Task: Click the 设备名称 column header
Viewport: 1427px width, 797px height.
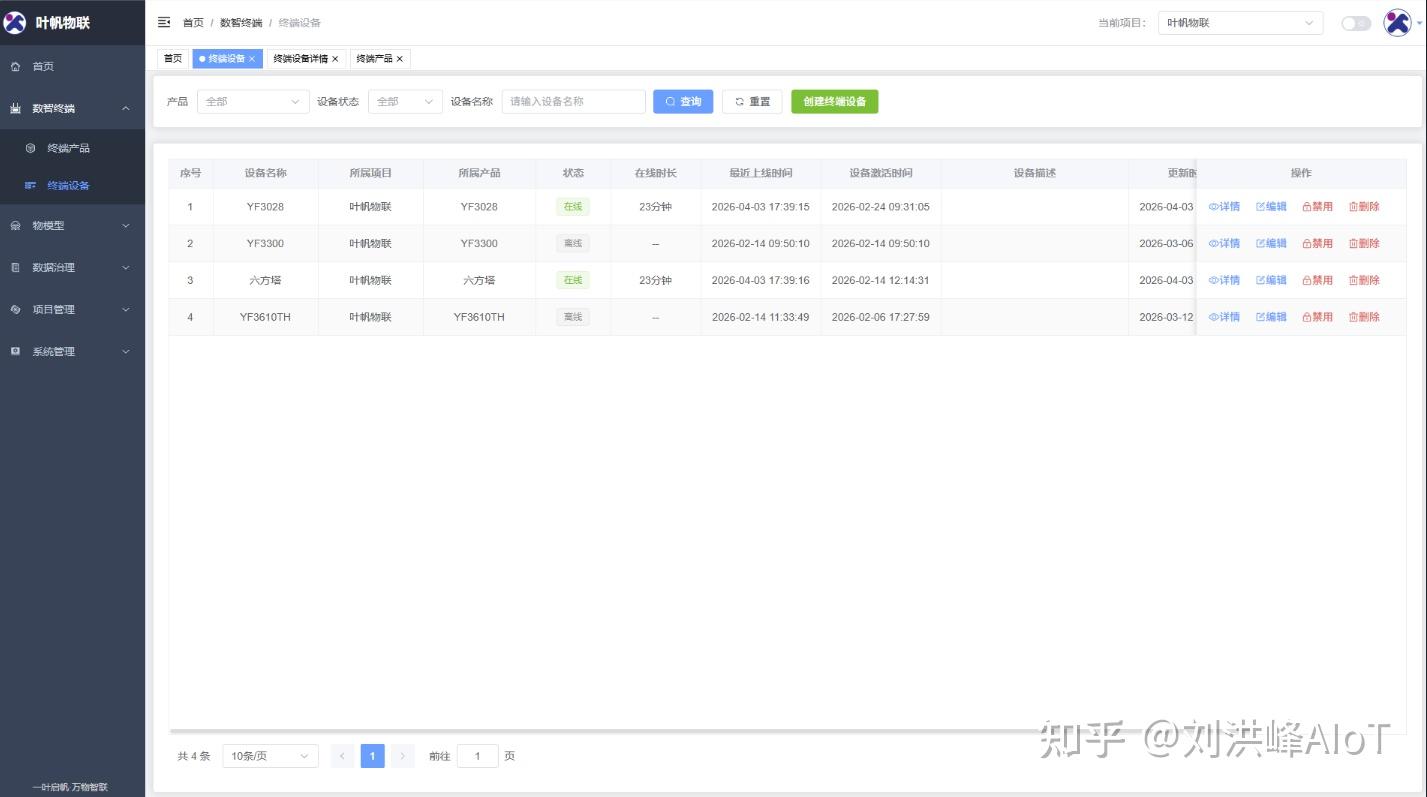Action: pos(265,173)
